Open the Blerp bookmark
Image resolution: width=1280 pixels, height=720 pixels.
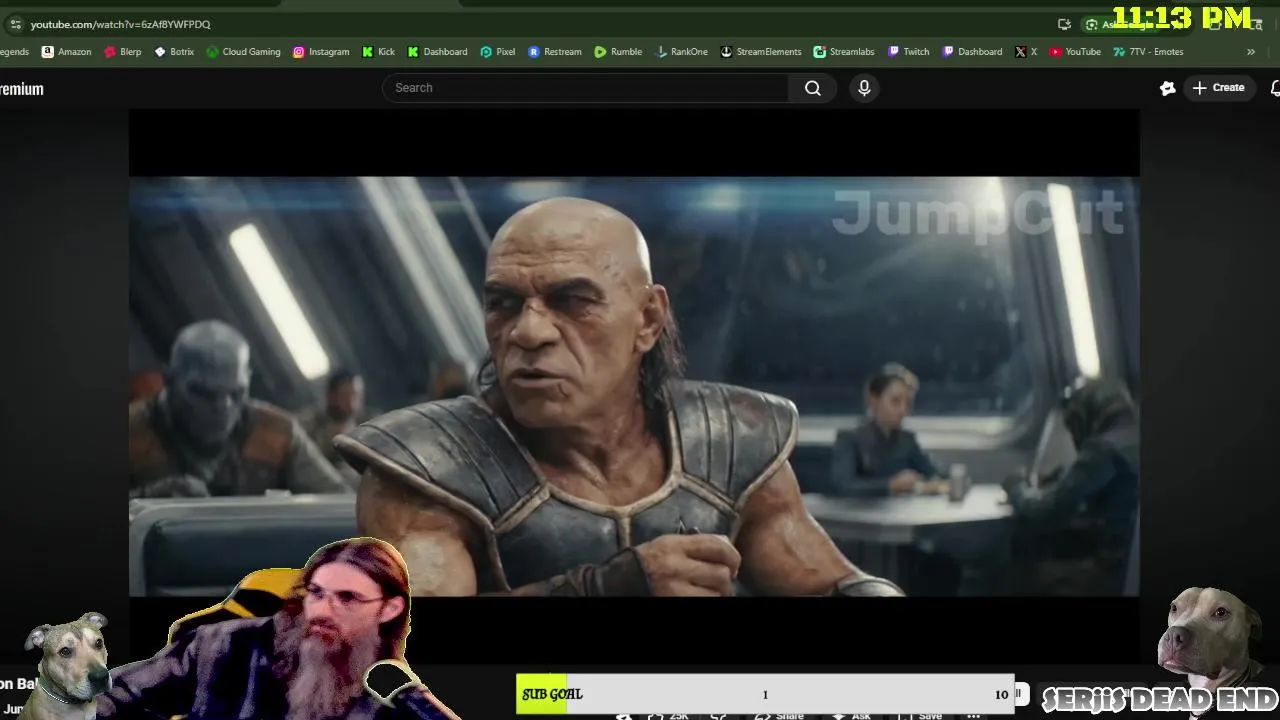coord(123,52)
